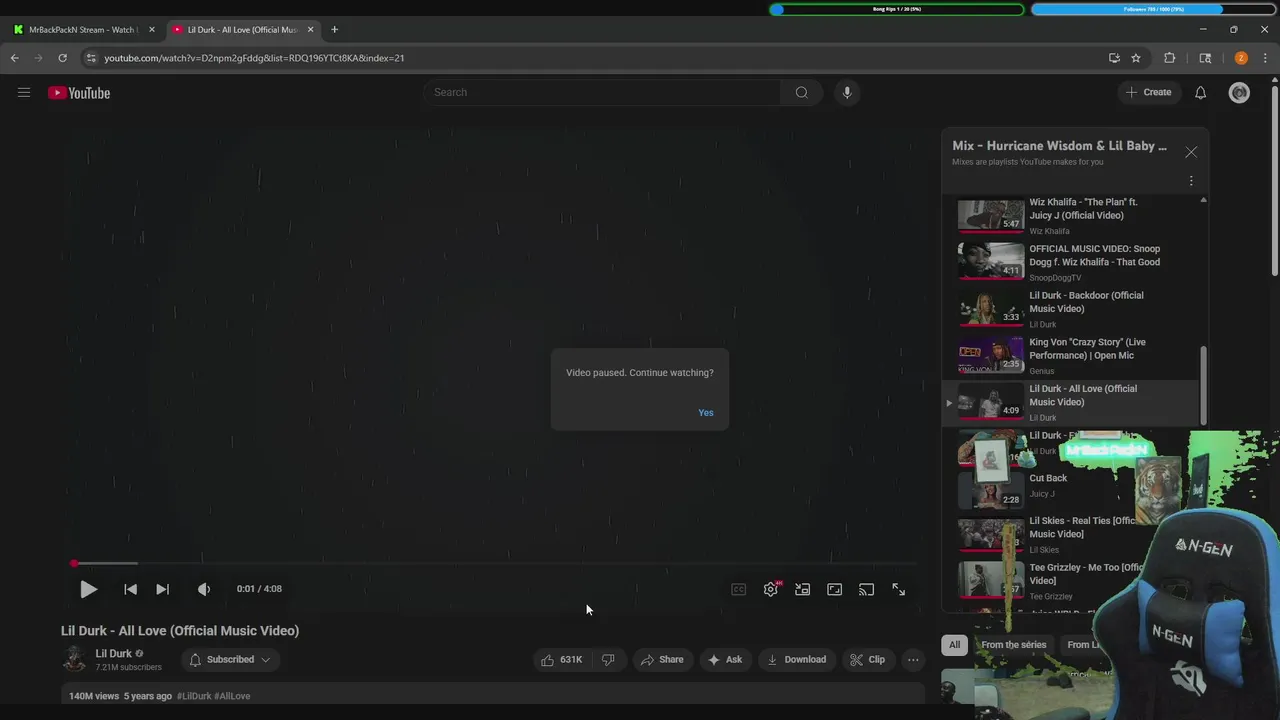Play King Von Crazy Story playlist item
1280x720 pixels.
1072,356
